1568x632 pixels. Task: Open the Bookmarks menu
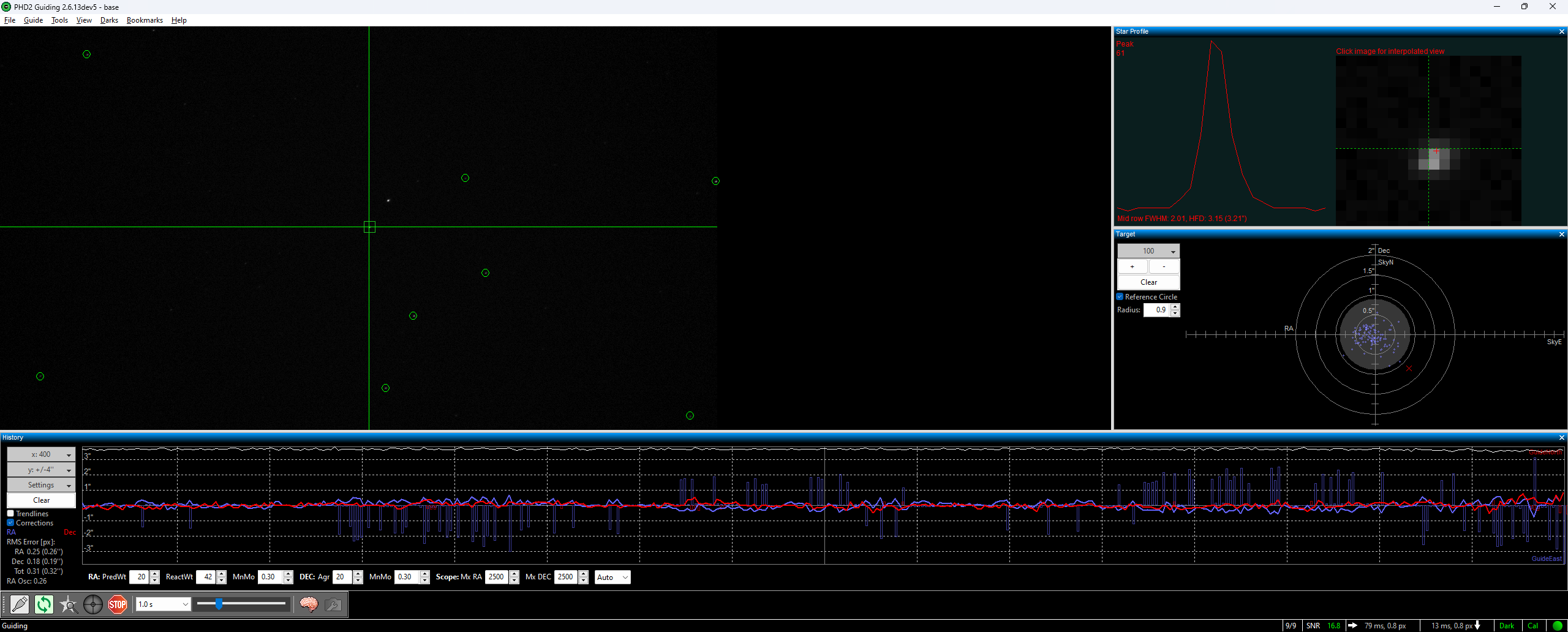(145, 20)
